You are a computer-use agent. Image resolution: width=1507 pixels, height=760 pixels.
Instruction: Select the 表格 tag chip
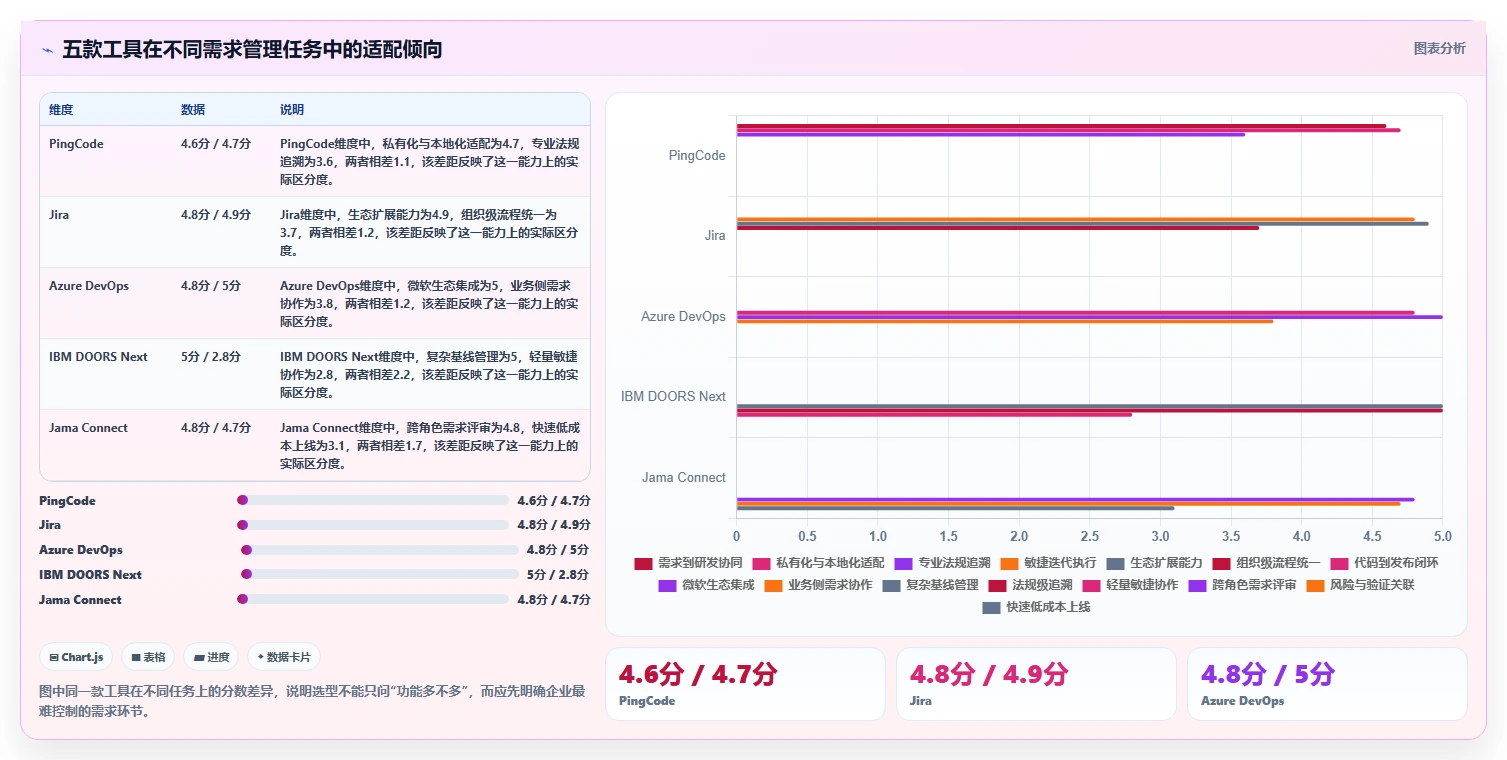coord(148,657)
